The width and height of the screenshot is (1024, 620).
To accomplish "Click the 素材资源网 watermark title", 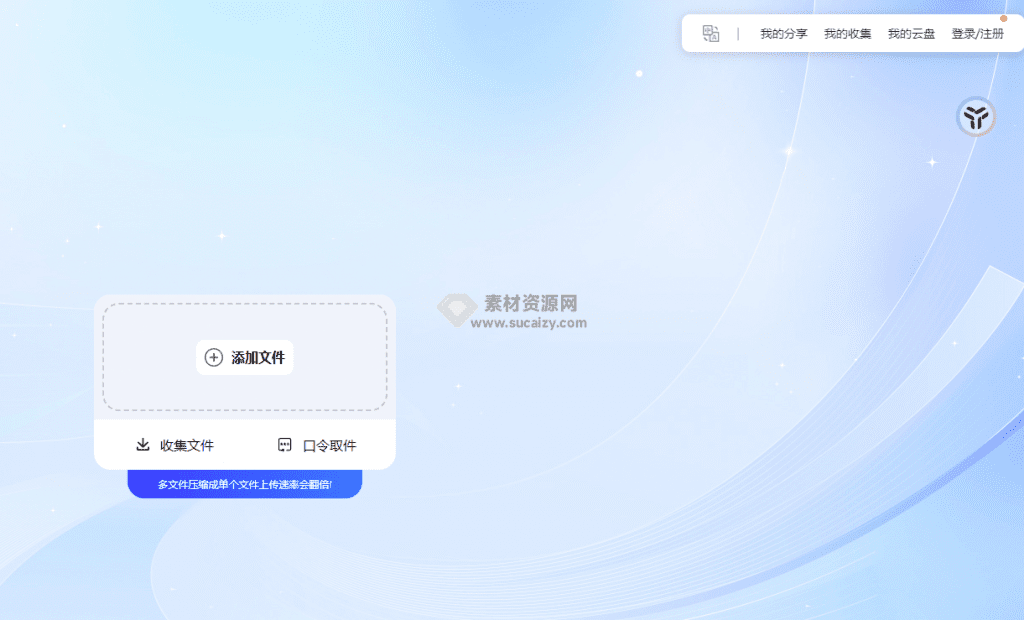I will 531,303.
